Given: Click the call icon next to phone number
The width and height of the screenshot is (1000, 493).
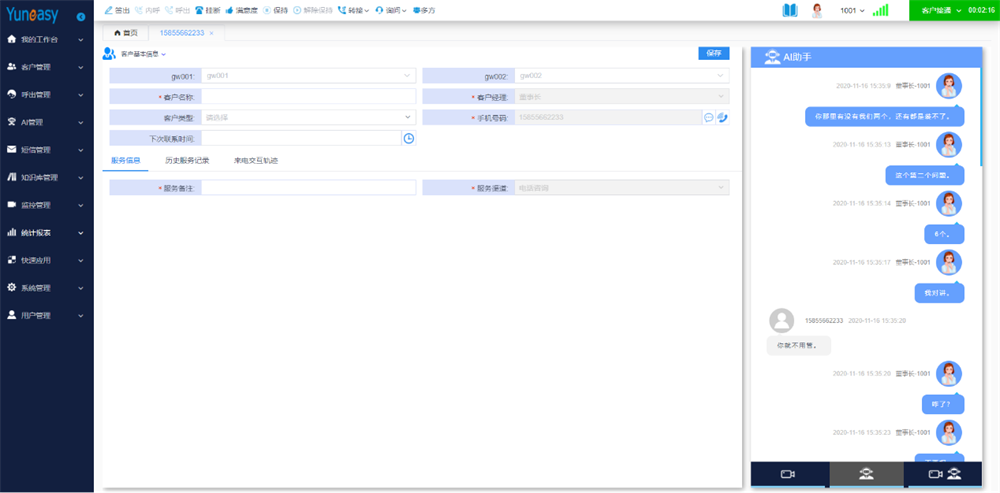Looking at the screenshot, I should point(723,117).
